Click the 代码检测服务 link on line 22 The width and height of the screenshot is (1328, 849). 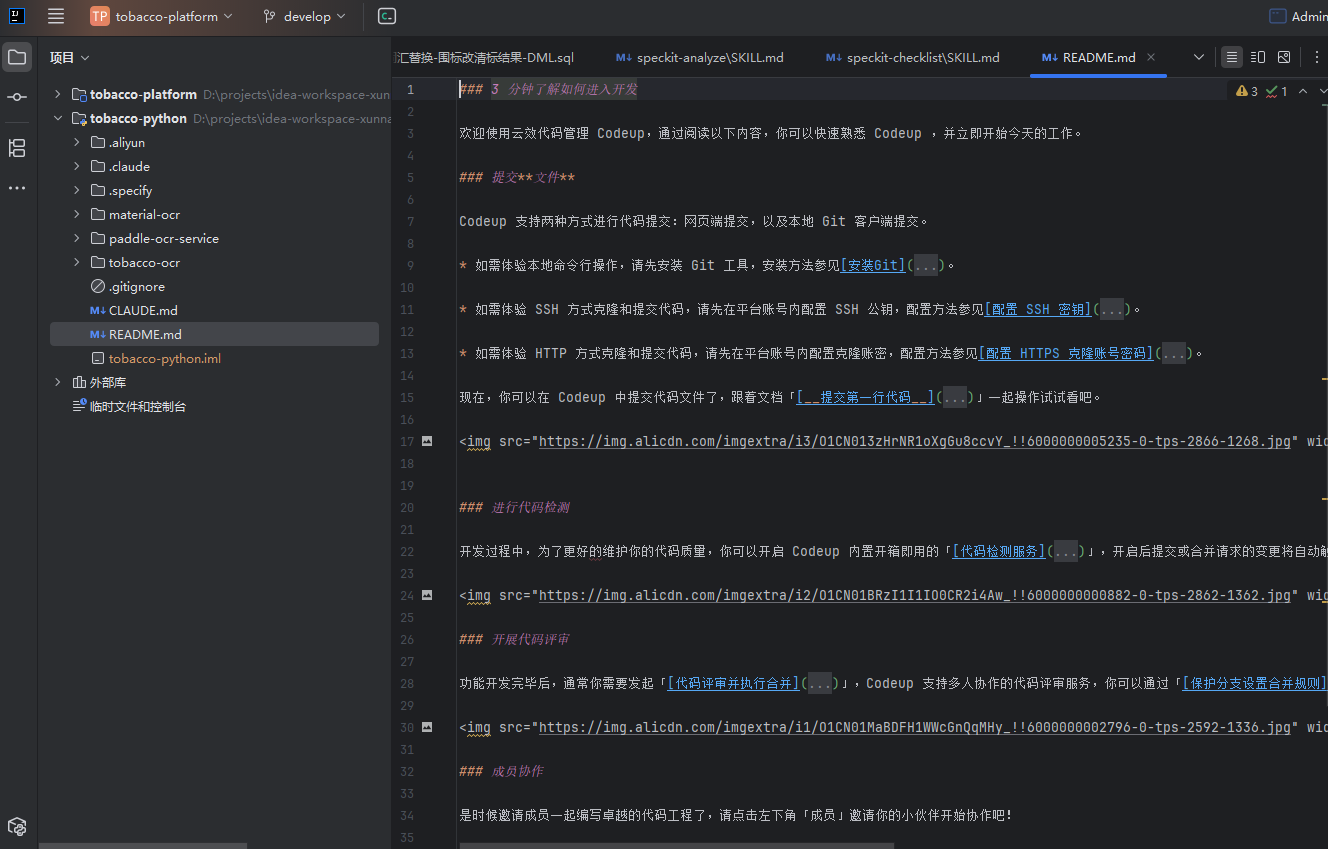(x=998, y=551)
